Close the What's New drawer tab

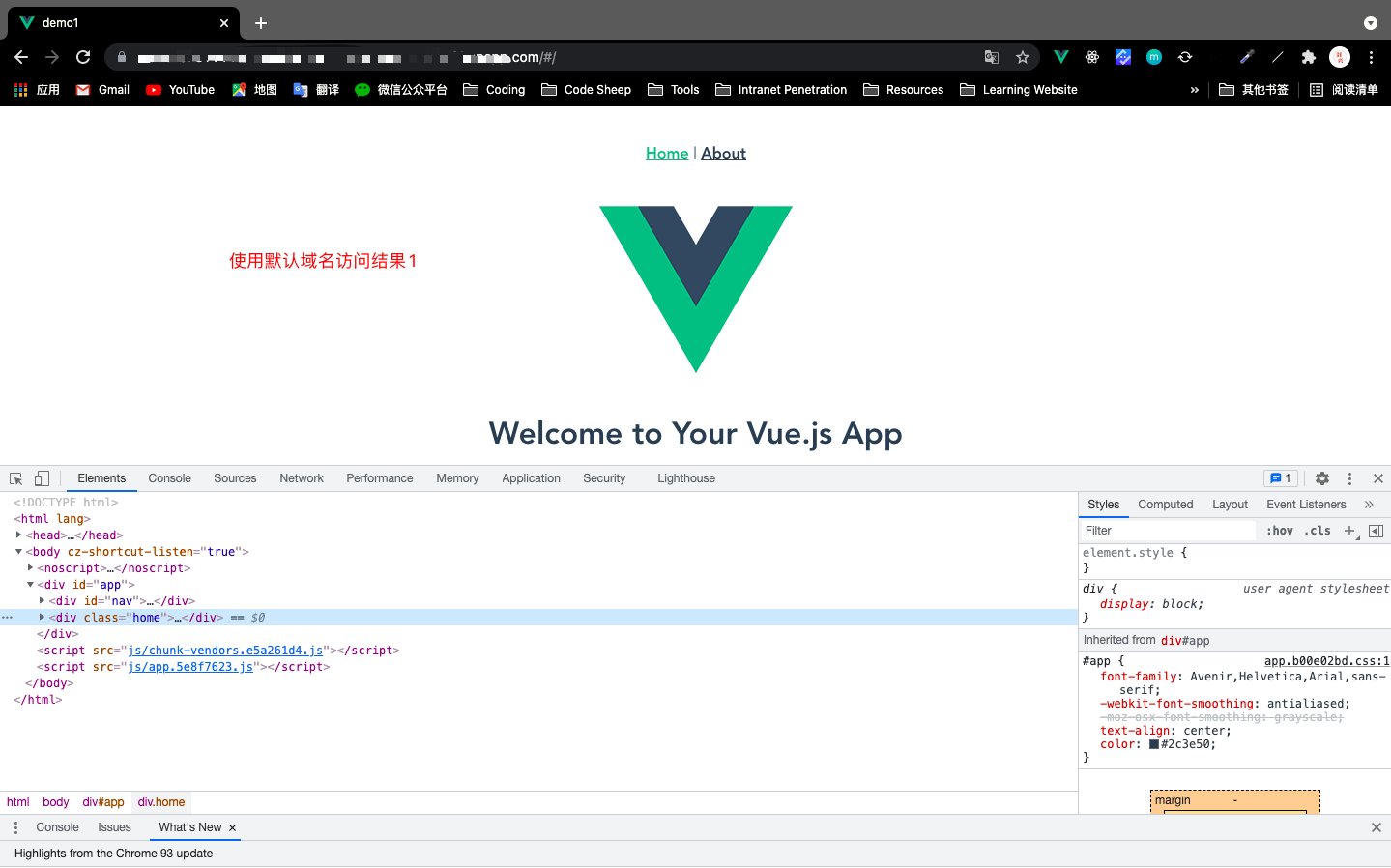[233, 827]
